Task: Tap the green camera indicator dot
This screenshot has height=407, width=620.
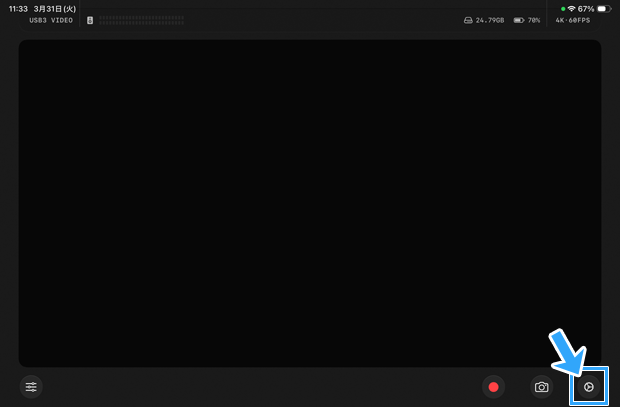Action: (563, 8)
